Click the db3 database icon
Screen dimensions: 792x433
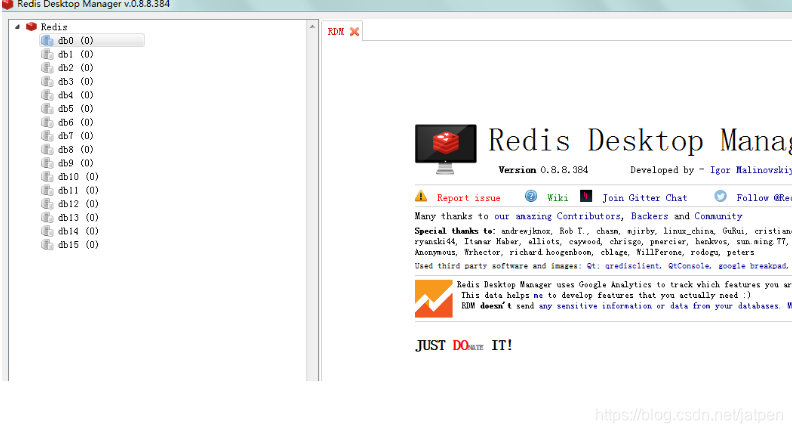pos(47,81)
